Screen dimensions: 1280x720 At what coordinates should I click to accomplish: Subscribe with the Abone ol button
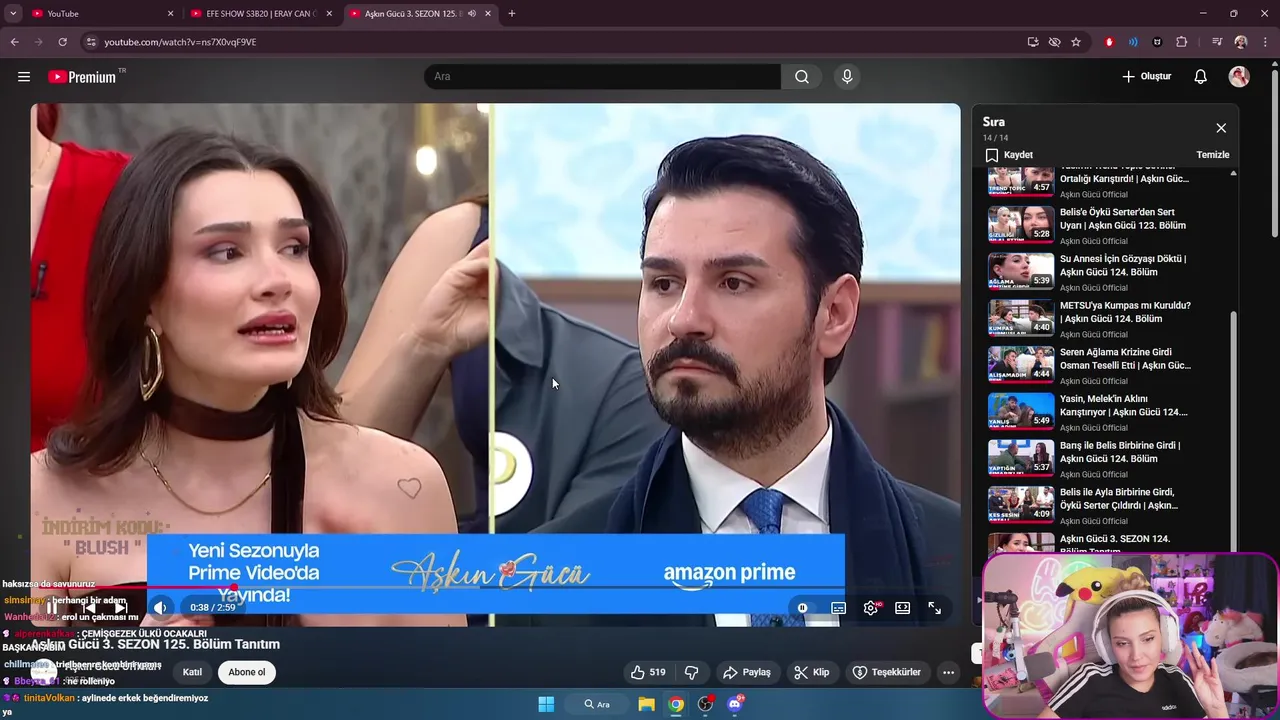pyautogui.click(x=247, y=672)
